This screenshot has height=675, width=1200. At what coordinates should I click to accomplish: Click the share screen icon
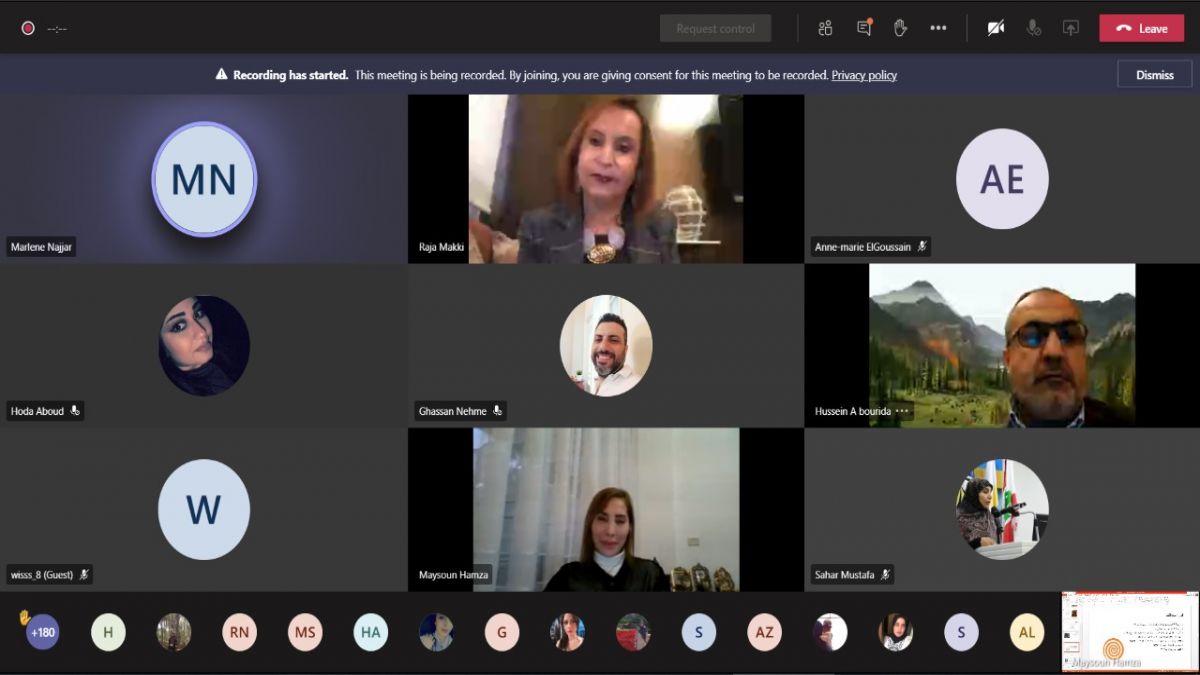(x=1071, y=28)
